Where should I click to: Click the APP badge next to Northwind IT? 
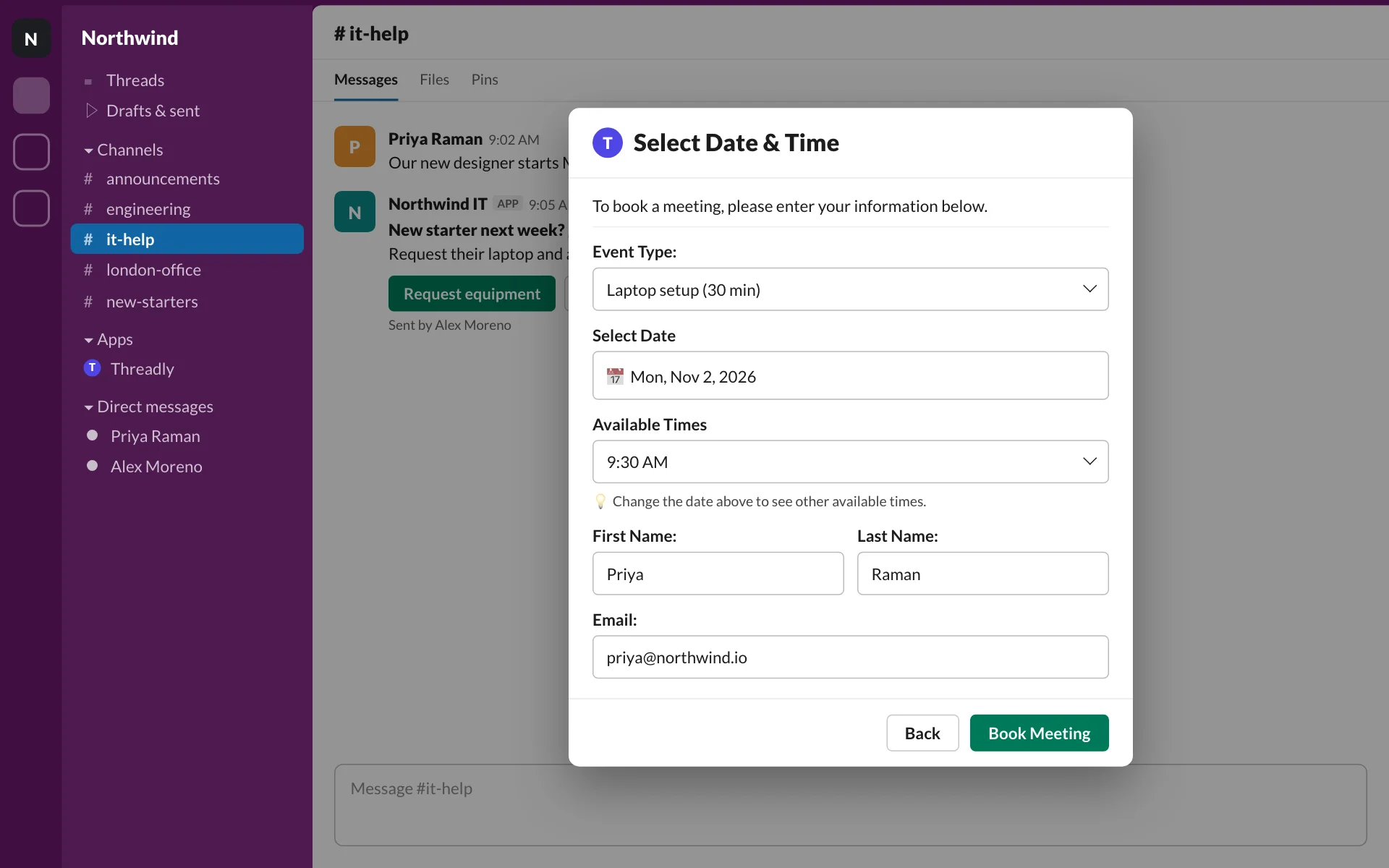coord(508,204)
